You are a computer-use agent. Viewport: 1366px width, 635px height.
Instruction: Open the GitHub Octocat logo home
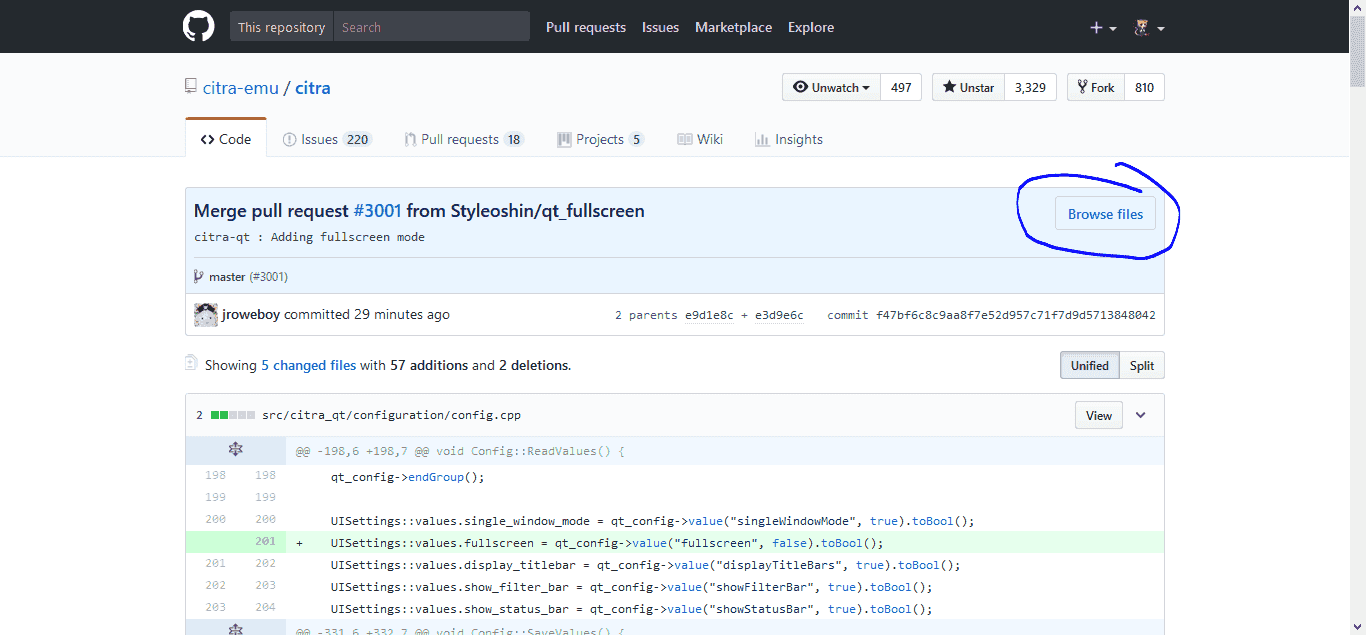pyautogui.click(x=198, y=27)
